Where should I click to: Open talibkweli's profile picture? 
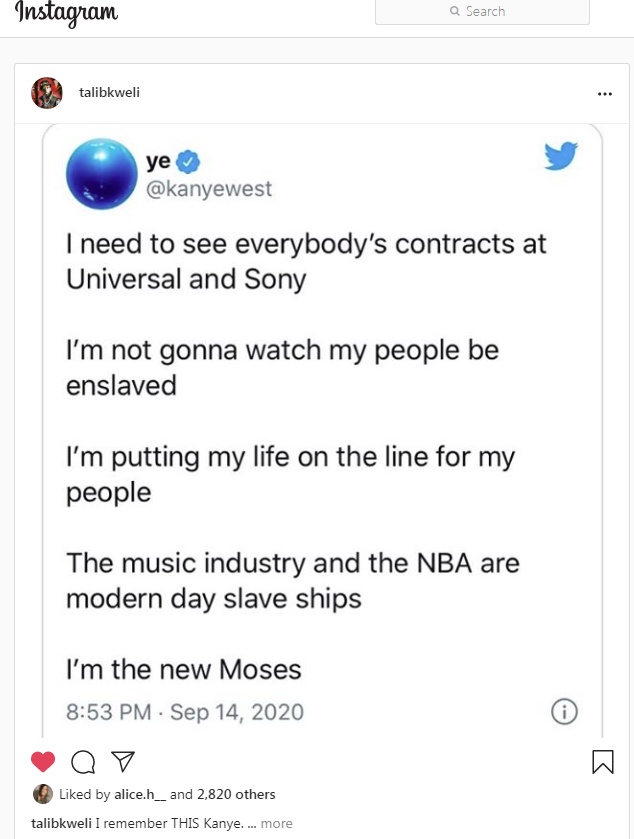coord(47,93)
